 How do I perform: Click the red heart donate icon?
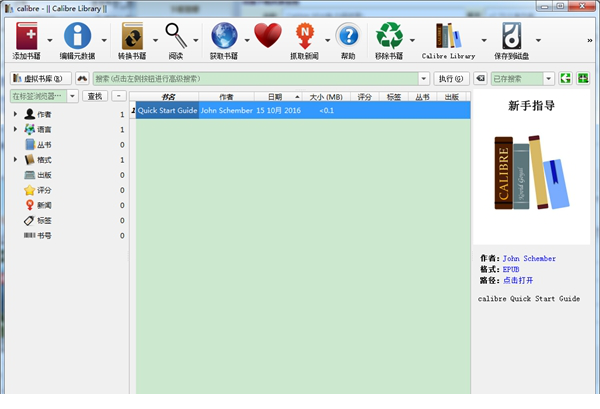pos(268,36)
